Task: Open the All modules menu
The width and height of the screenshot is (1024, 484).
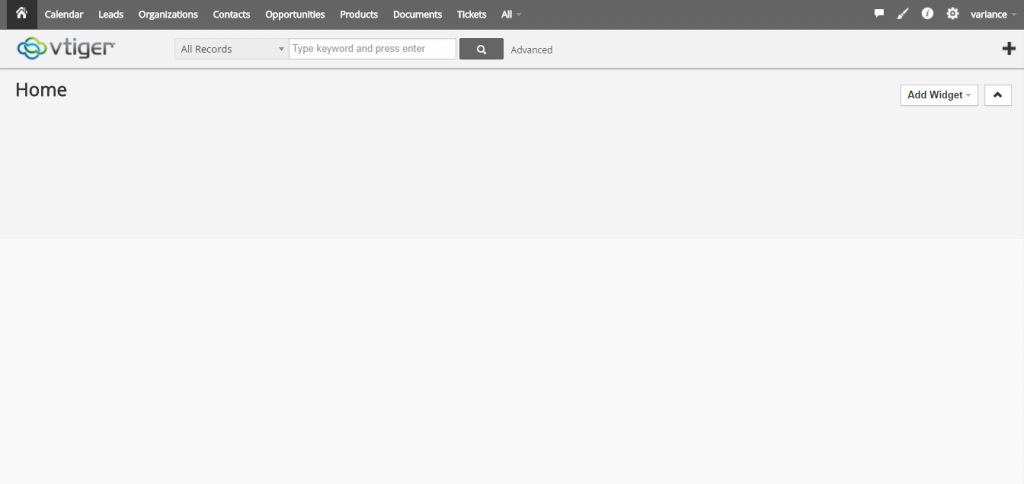Action: click(x=511, y=14)
